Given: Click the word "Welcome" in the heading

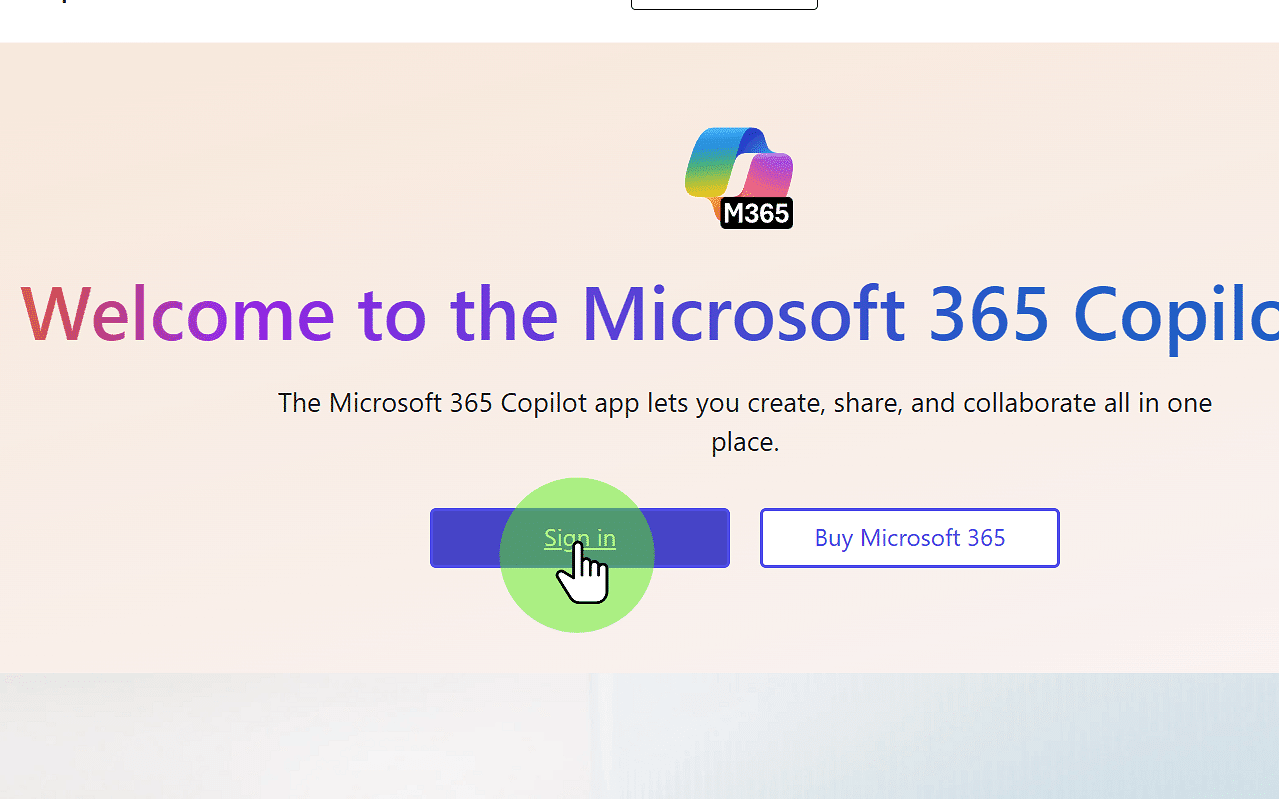Looking at the screenshot, I should (x=177, y=314).
